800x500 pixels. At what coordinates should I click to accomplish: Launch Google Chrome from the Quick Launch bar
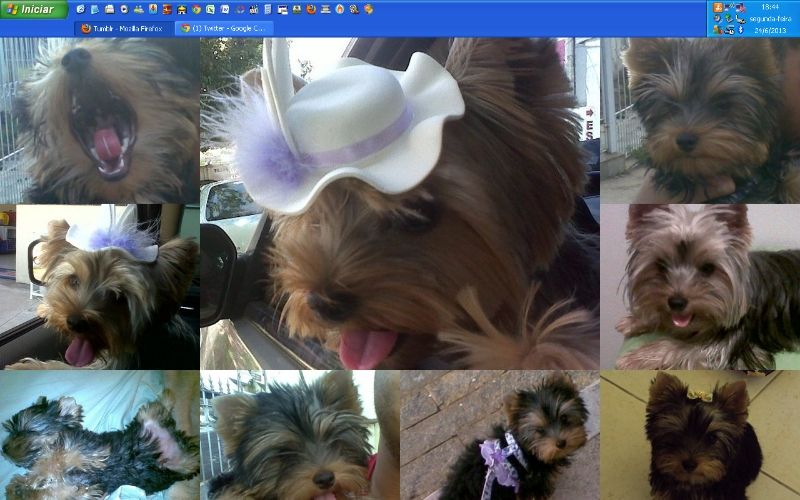pos(197,9)
